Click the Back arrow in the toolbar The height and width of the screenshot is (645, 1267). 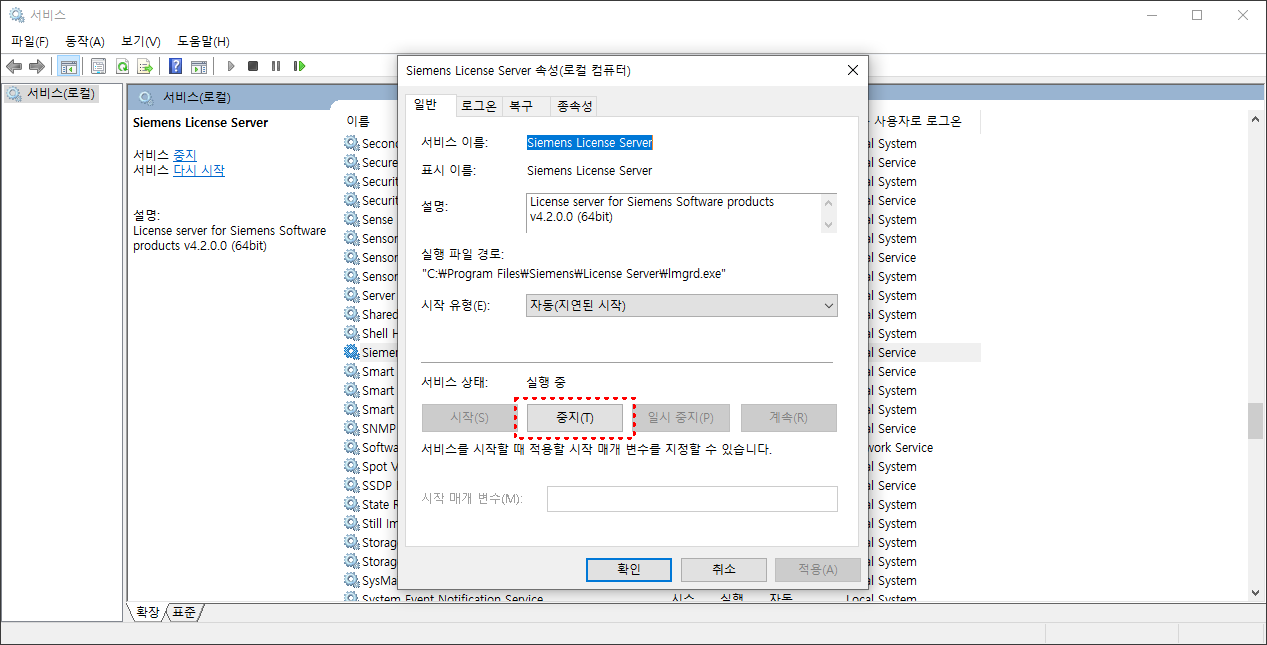[x=14, y=66]
